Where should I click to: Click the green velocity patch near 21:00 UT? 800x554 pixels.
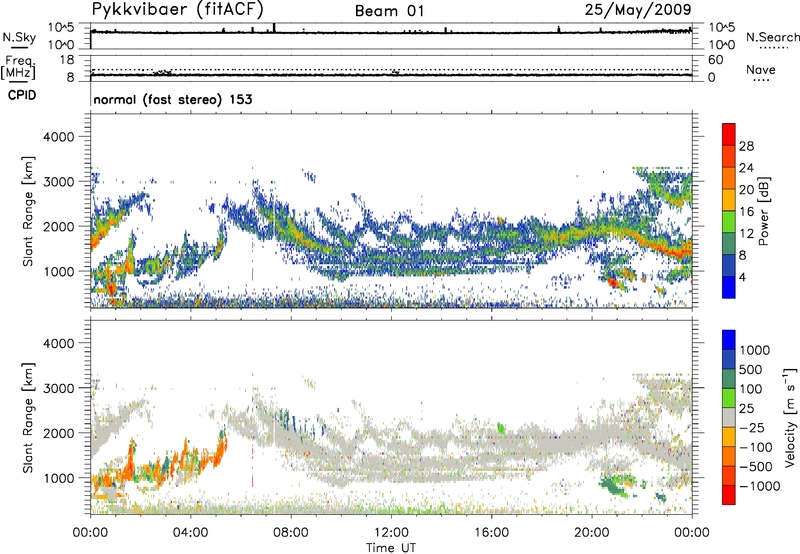pyautogui.click(x=614, y=484)
